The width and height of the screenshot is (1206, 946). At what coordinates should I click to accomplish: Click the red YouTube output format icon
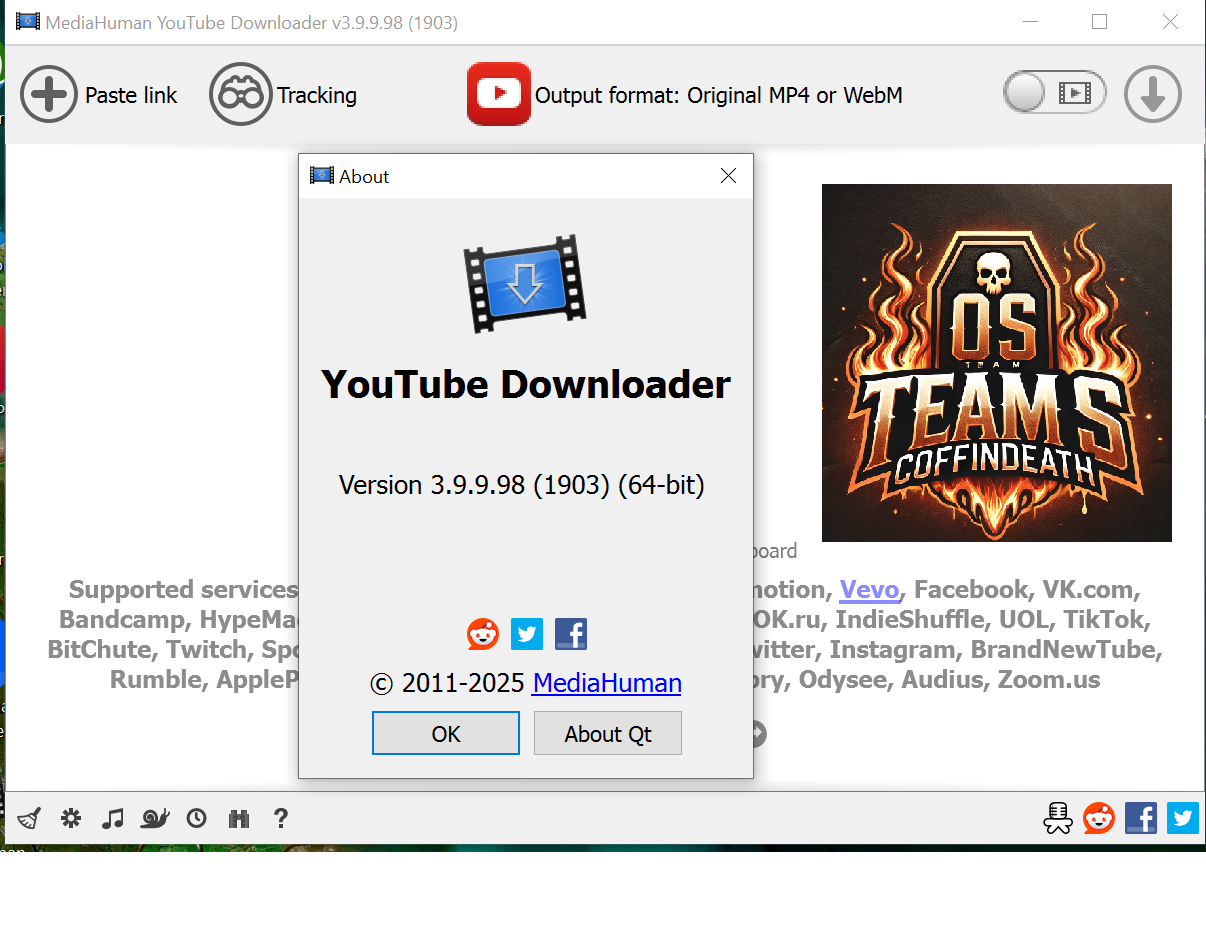[498, 94]
